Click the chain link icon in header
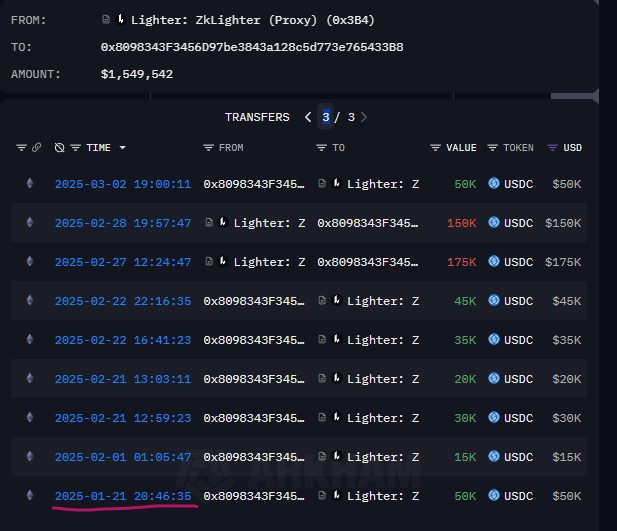 point(37,148)
